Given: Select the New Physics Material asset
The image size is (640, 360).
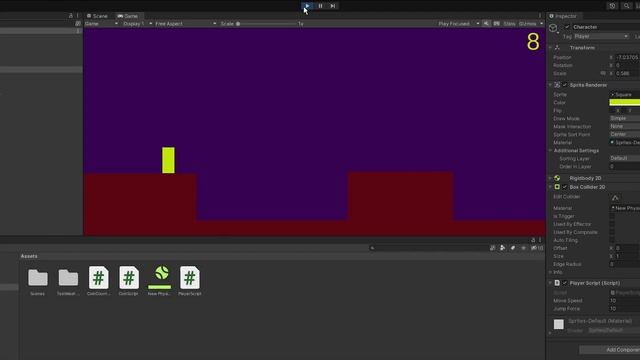Looking at the screenshot, I should pos(159,281).
